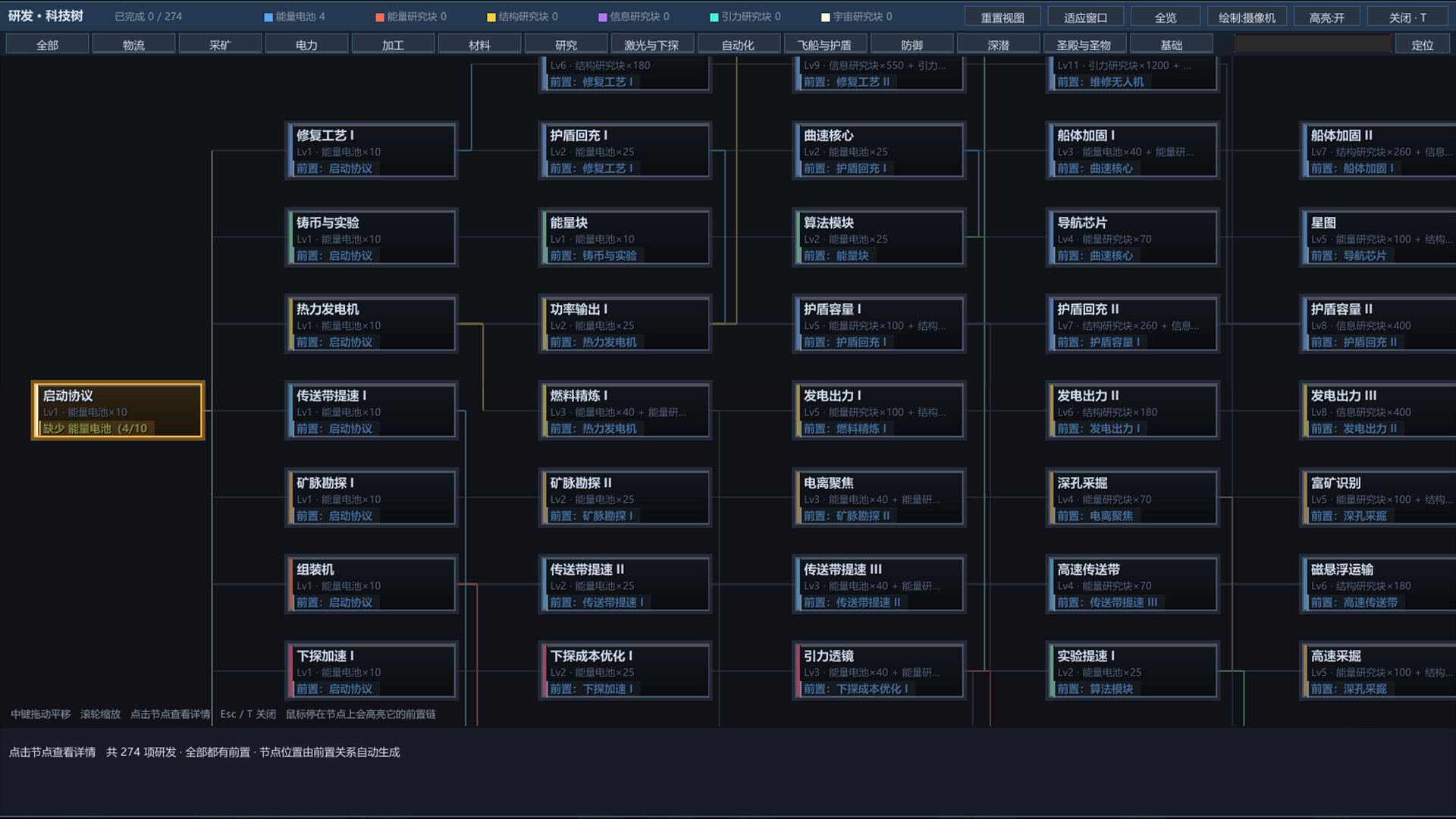Click the 定位 locate button
The width and height of the screenshot is (1456, 819).
(x=1423, y=45)
